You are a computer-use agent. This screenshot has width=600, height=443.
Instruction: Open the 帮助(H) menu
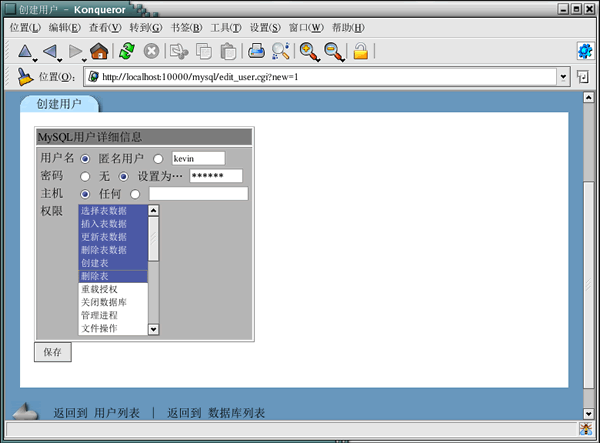[x=348, y=28]
